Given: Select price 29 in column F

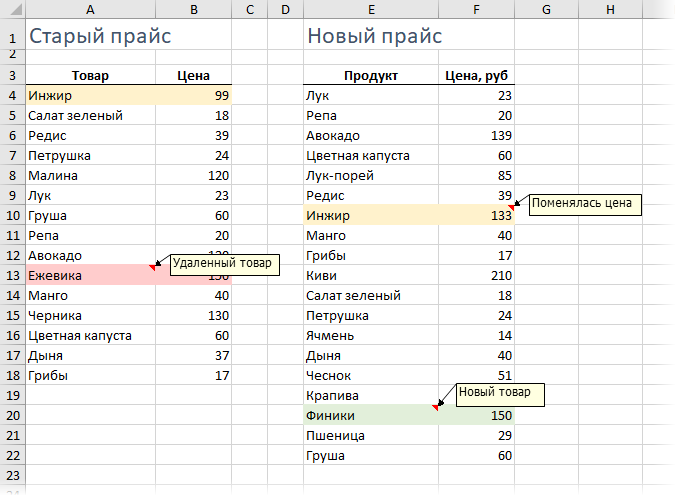Looking at the screenshot, I should [x=476, y=435].
